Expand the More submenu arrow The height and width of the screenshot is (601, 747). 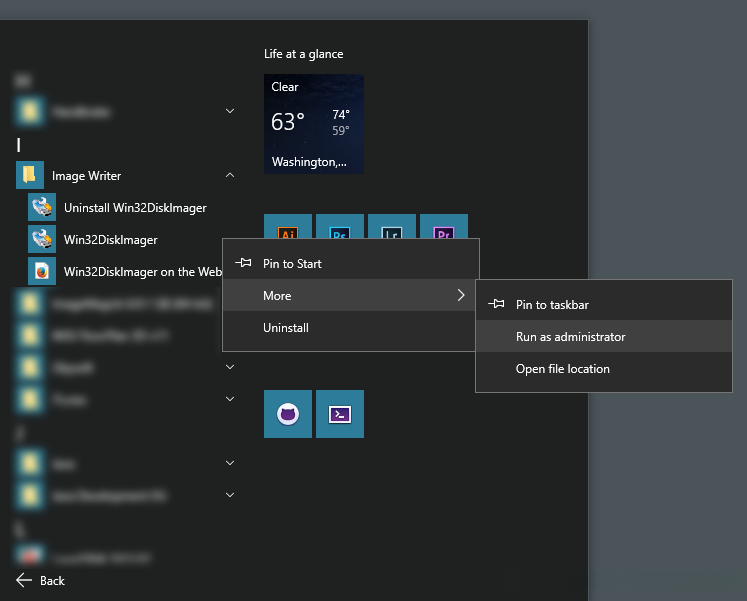click(461, 296)
